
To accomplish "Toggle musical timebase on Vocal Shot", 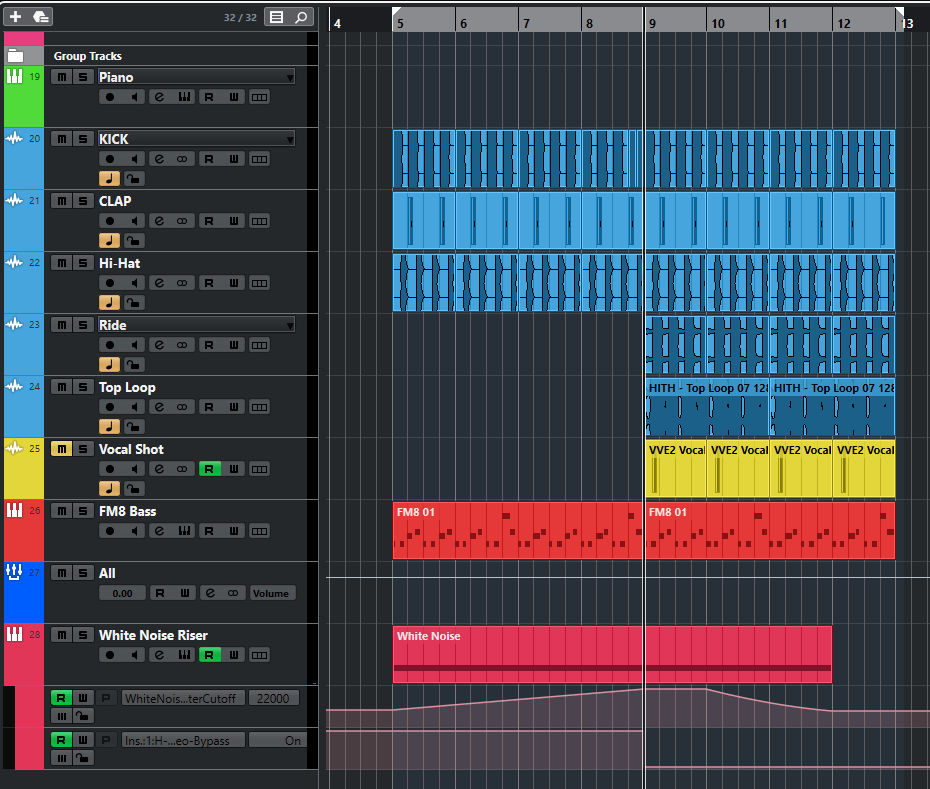I will pyautogui.click(x=109, y=489).
